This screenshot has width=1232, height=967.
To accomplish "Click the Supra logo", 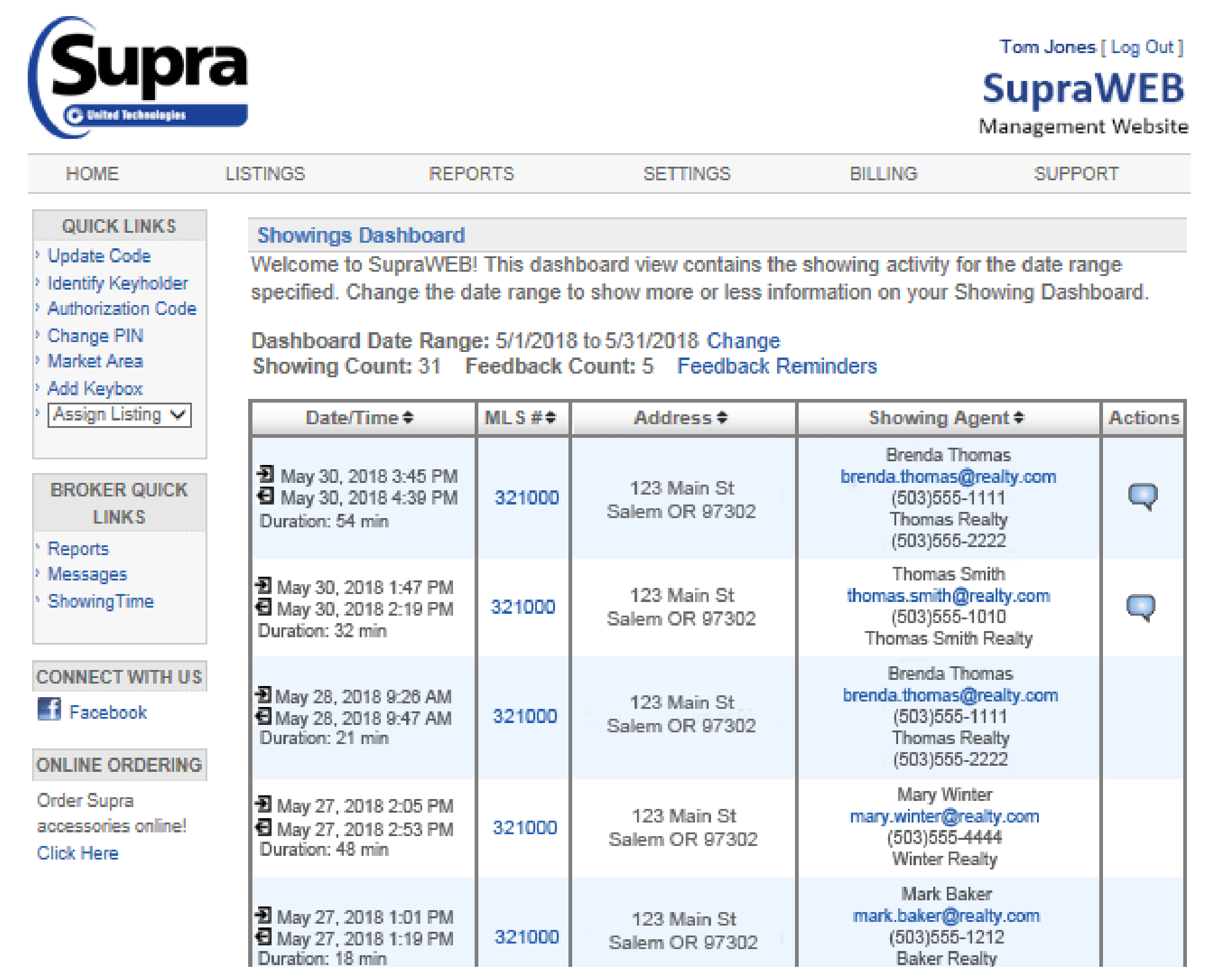I will [x=138, y=77].
